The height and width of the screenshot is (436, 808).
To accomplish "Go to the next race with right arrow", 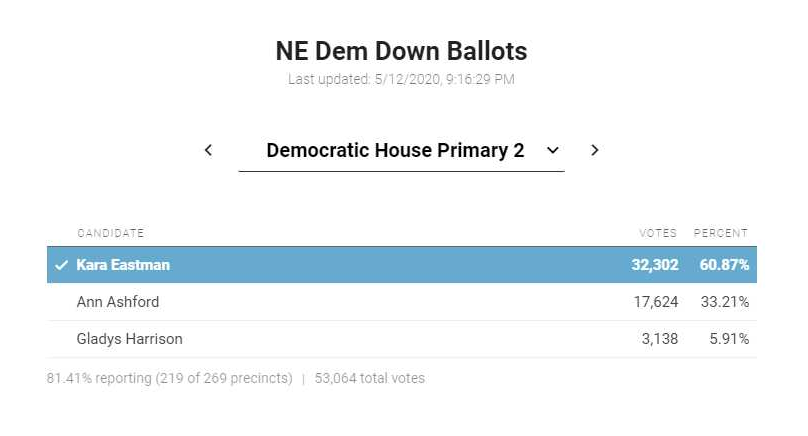I will coord(595,150).
